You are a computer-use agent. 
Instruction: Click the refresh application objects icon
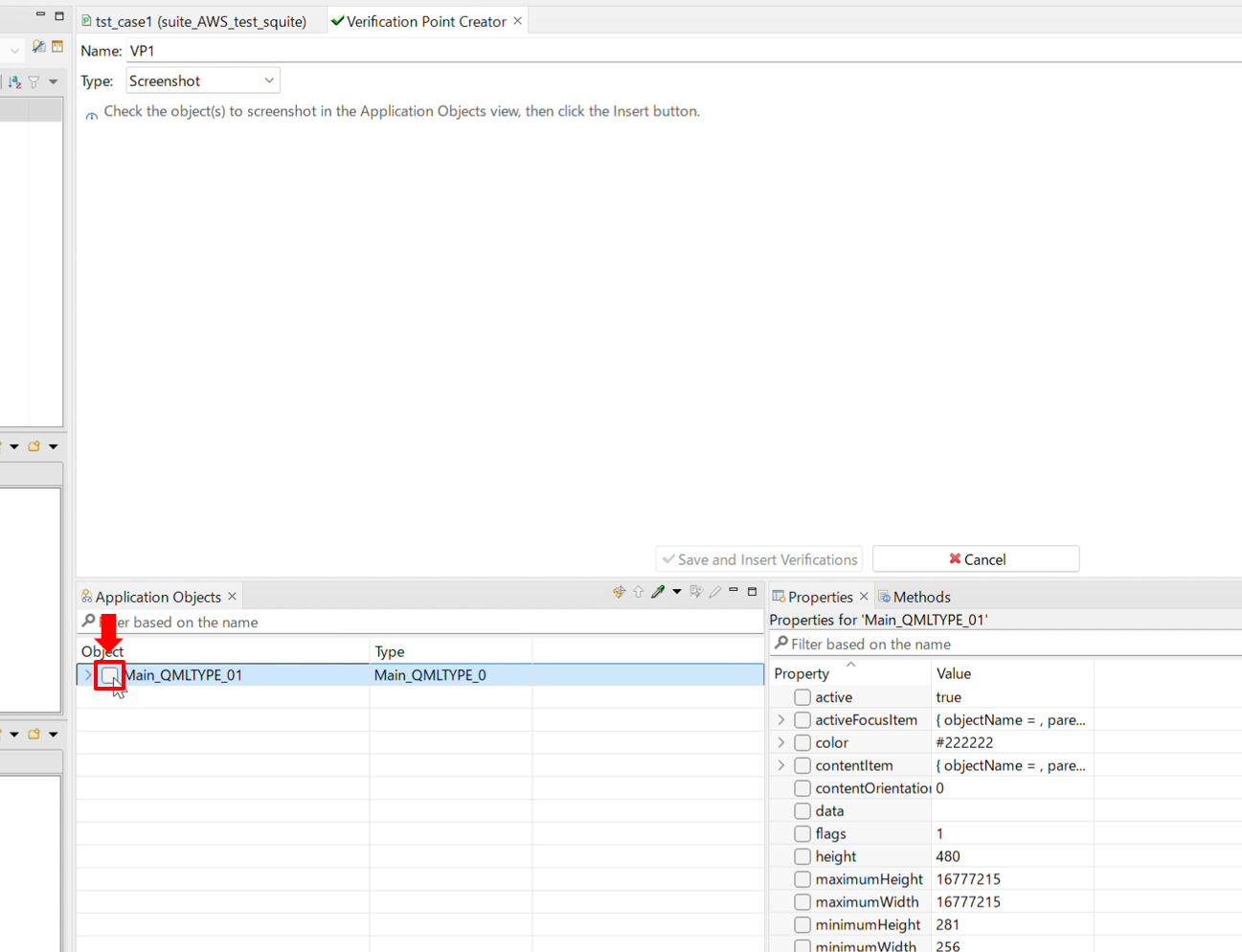click(x=619, y=592)
